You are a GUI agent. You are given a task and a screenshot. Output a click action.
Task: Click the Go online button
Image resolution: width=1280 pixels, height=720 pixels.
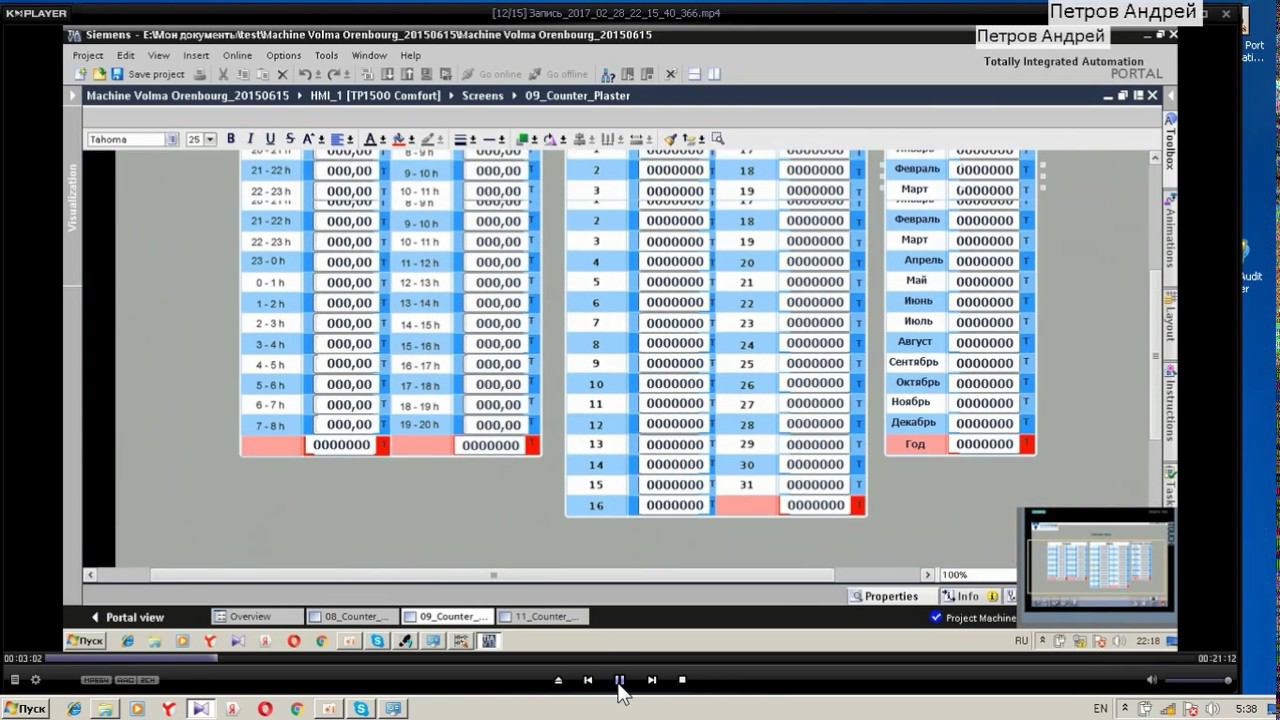[492, 74]
